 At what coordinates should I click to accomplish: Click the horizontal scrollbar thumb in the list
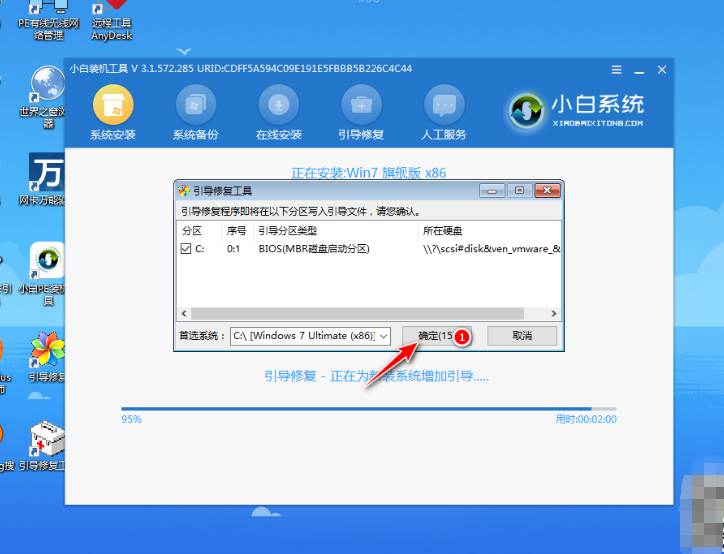pyautogui.click(x=357, y=314)
